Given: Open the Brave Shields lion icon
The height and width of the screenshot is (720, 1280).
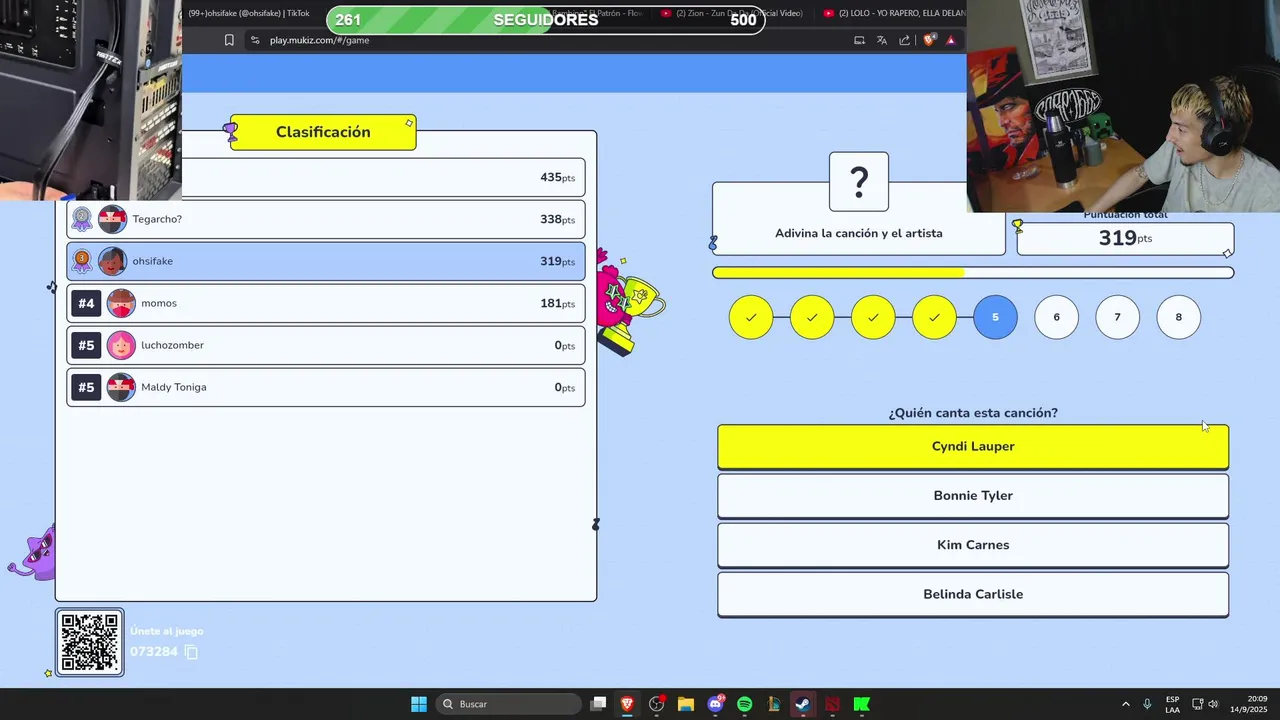Looking at the screenshot, I should pyautogui.click(x=929, y=40).
